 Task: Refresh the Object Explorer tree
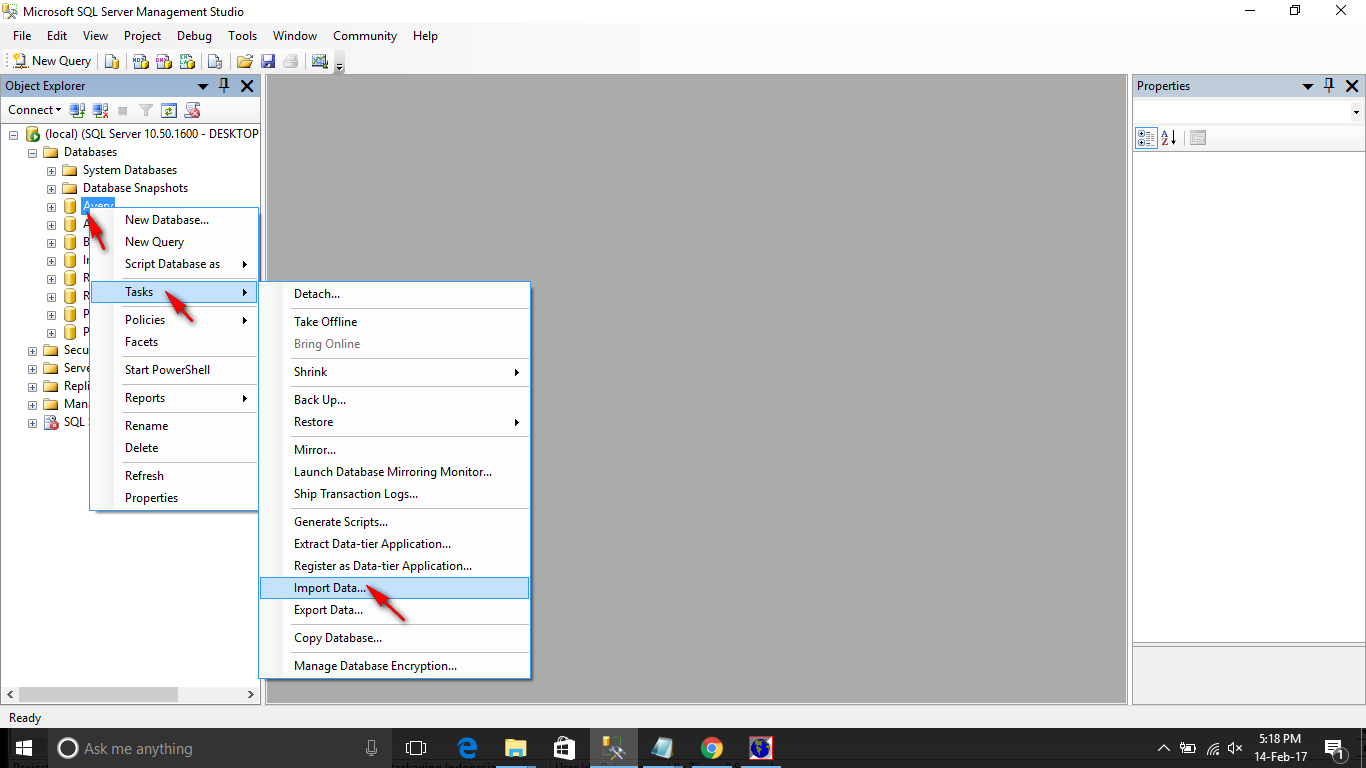pos(168,110)
